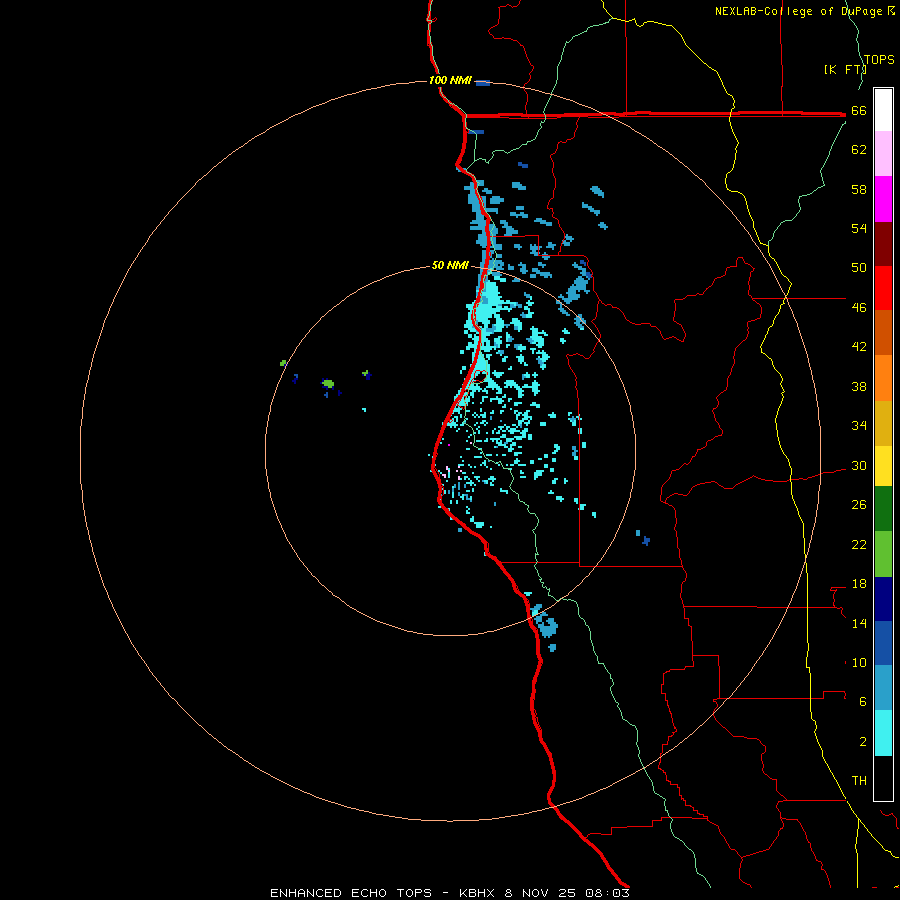Select the "38" legend value
Viewport: 900px width, 900px height.
pos(859,387)
